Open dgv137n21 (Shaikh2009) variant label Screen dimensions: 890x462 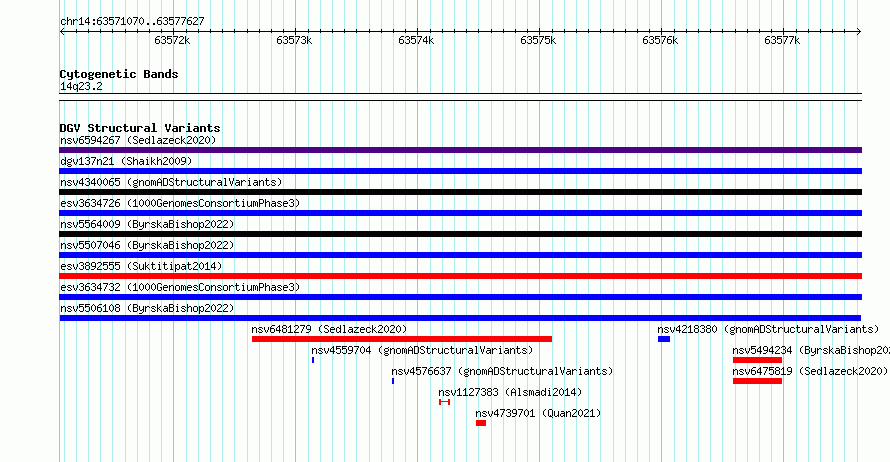click(126, 161)
